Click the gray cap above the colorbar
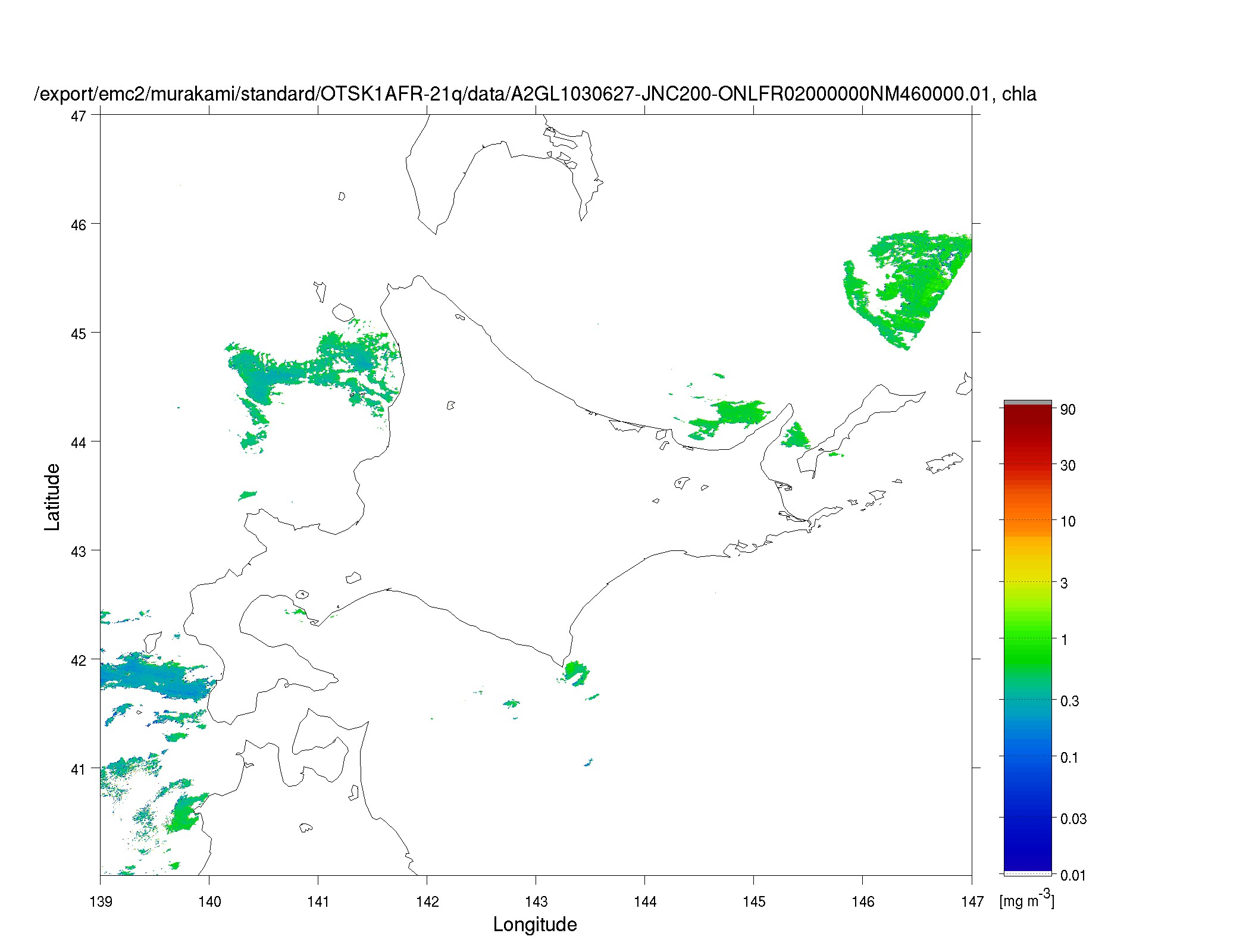 (1028, 403)
